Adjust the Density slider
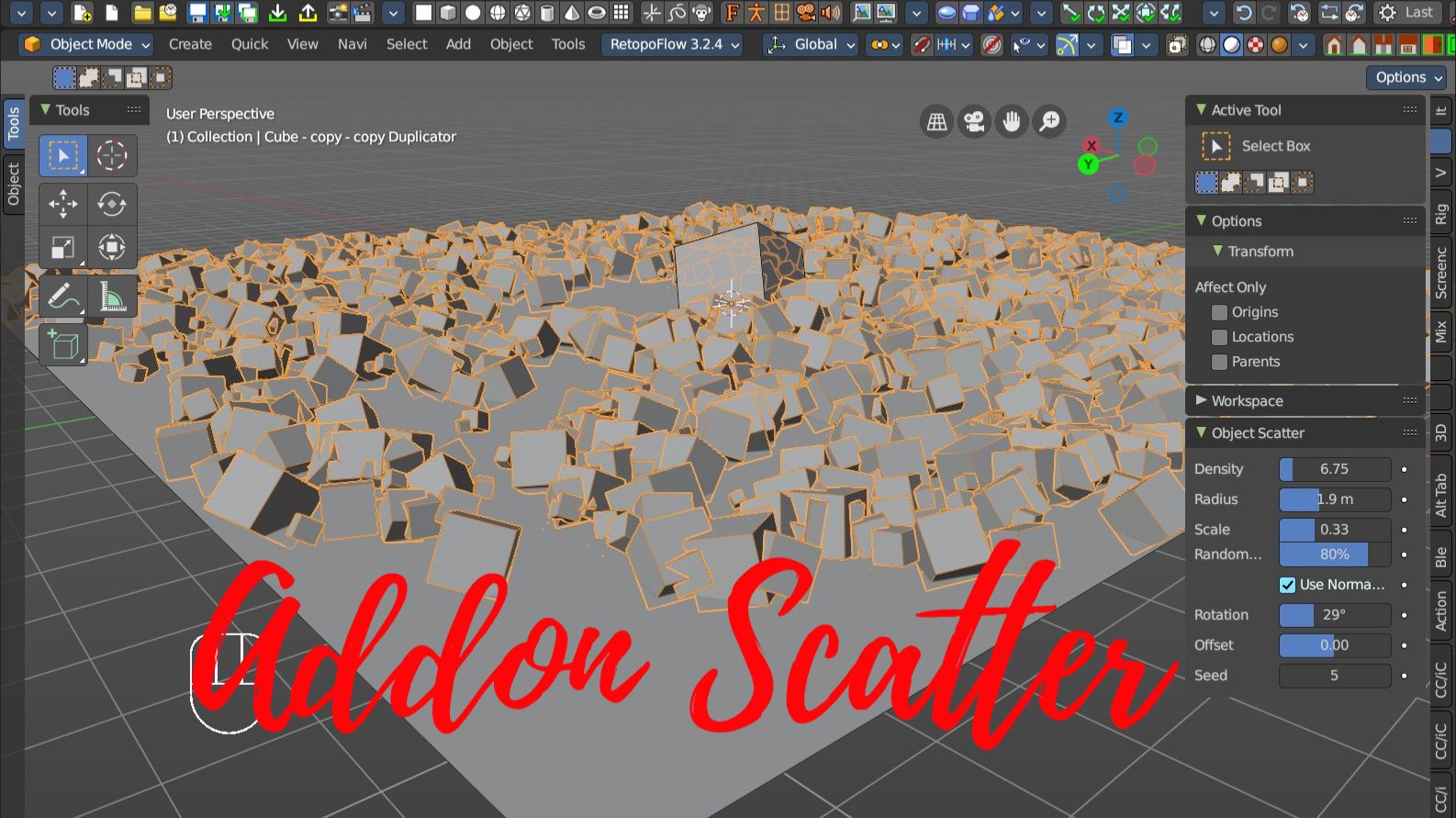1456x818 pixels. (1335, 469)
